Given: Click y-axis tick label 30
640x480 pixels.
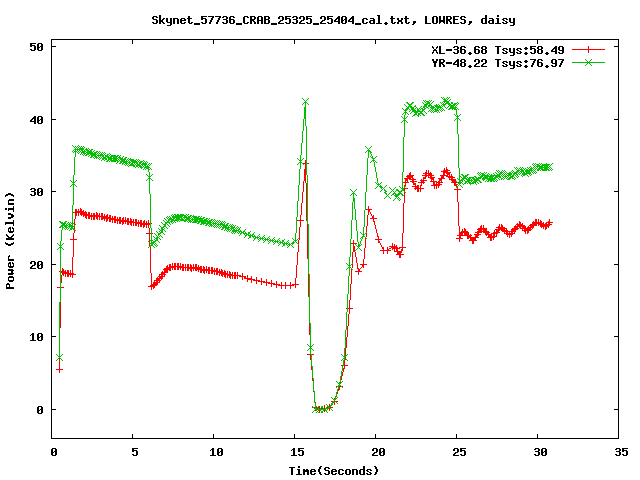Looking at the screenshot, I should click(x=36, y=192).
